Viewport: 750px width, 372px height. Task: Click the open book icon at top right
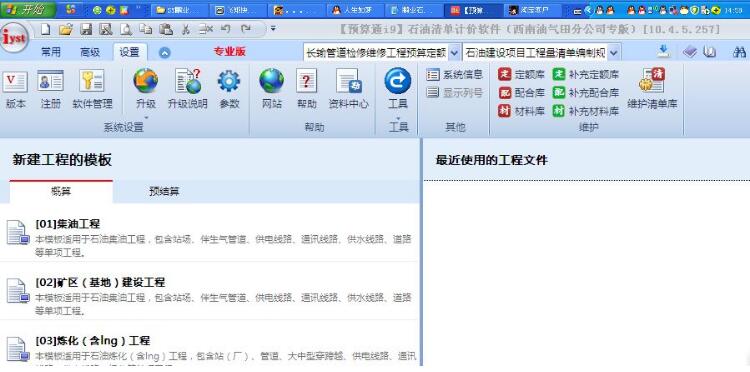click(709, 52)
